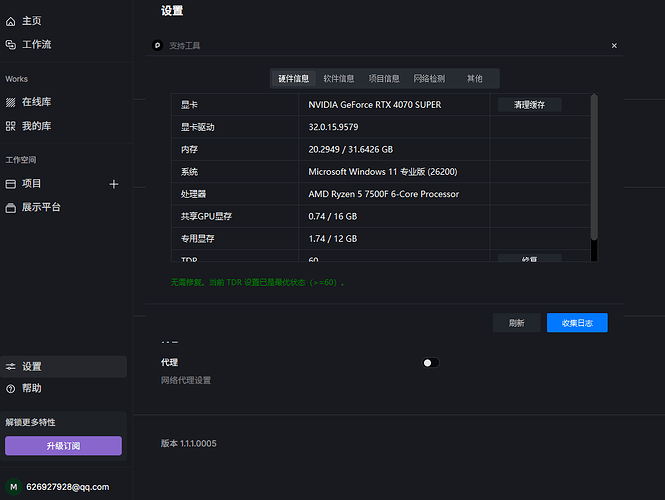Toggle the 代理 proxy switch

[430, 362]
